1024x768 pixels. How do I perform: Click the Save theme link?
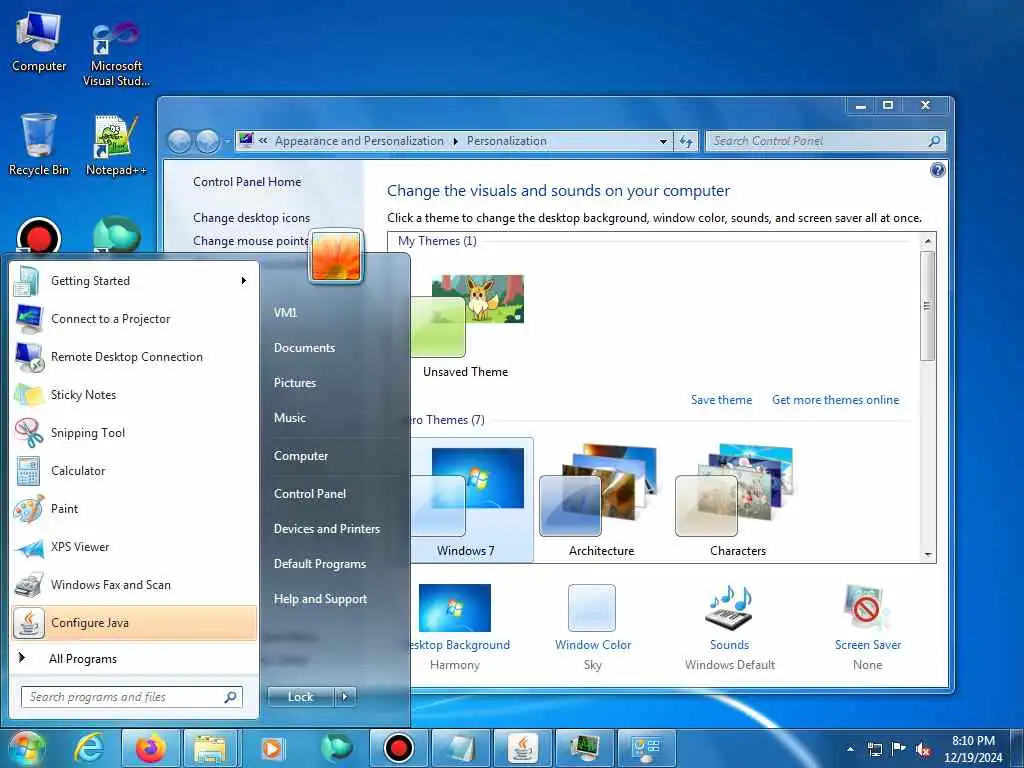(x=721, y=400)
